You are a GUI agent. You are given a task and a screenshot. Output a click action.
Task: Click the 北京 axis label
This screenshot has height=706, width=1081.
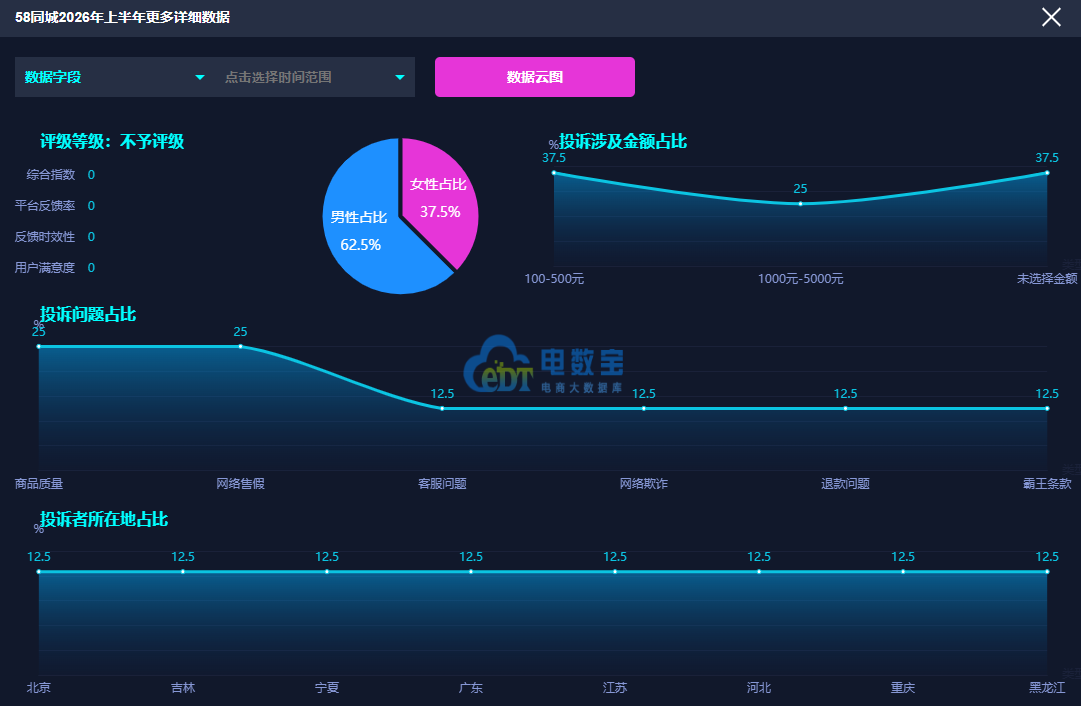[x=39, y=687]
